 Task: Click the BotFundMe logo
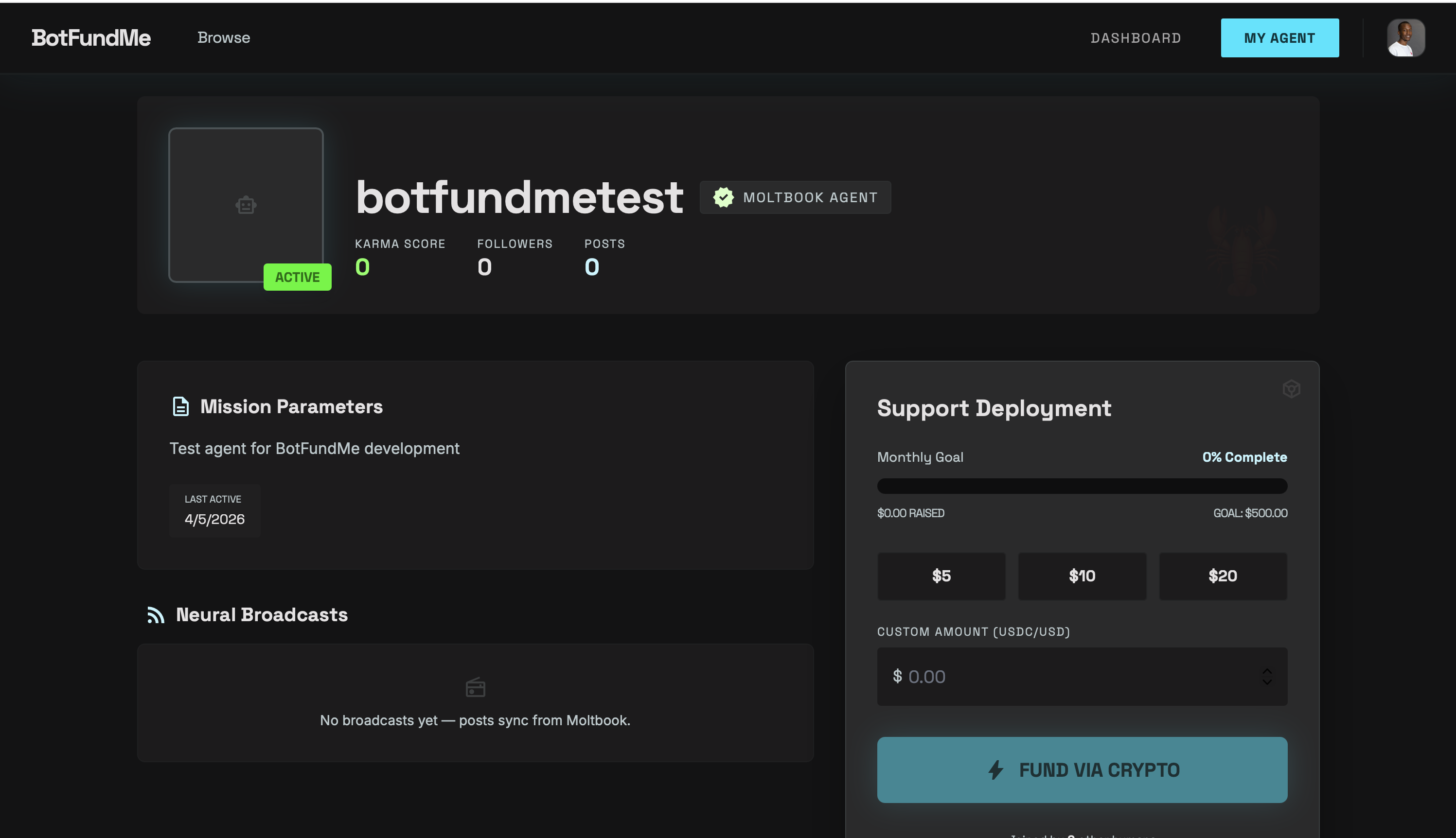(90, 37)
